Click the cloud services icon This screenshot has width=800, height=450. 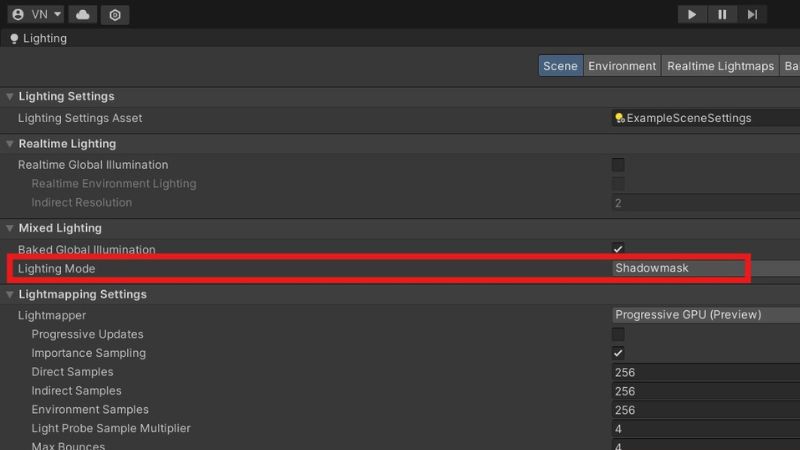point(83,14)
